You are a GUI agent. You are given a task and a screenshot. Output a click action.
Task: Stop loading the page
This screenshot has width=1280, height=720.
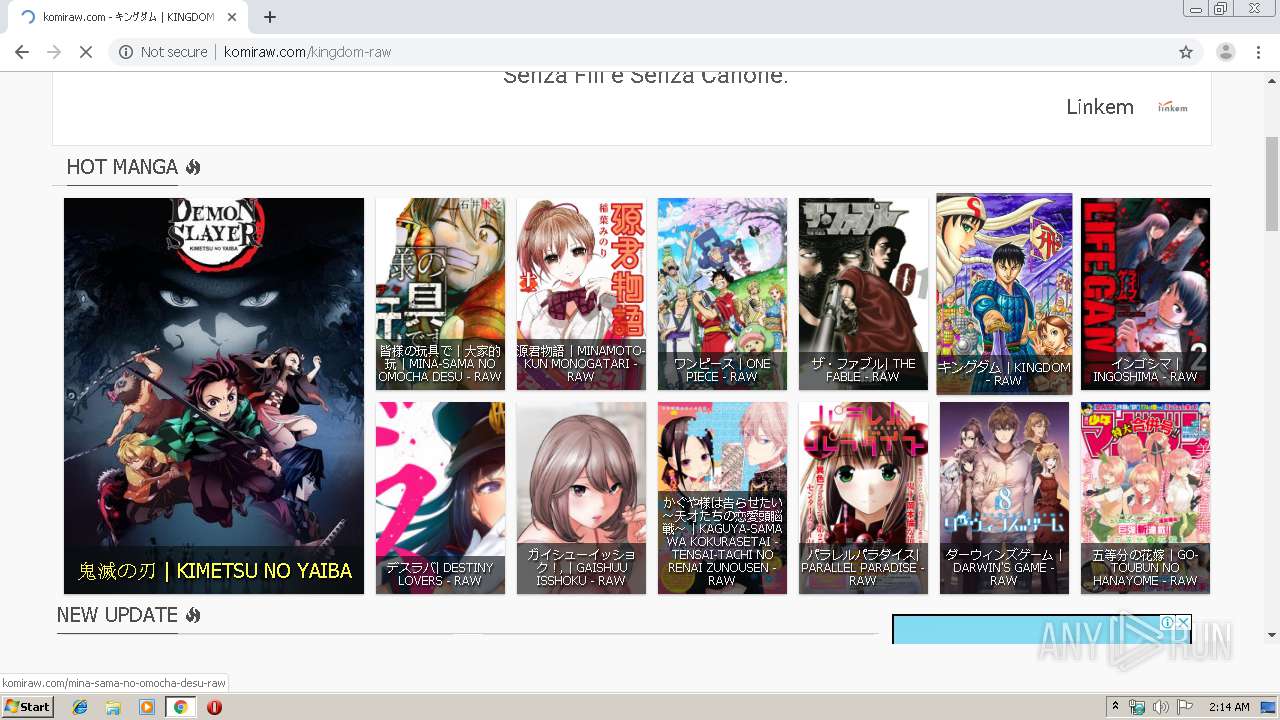click(86, 52)
